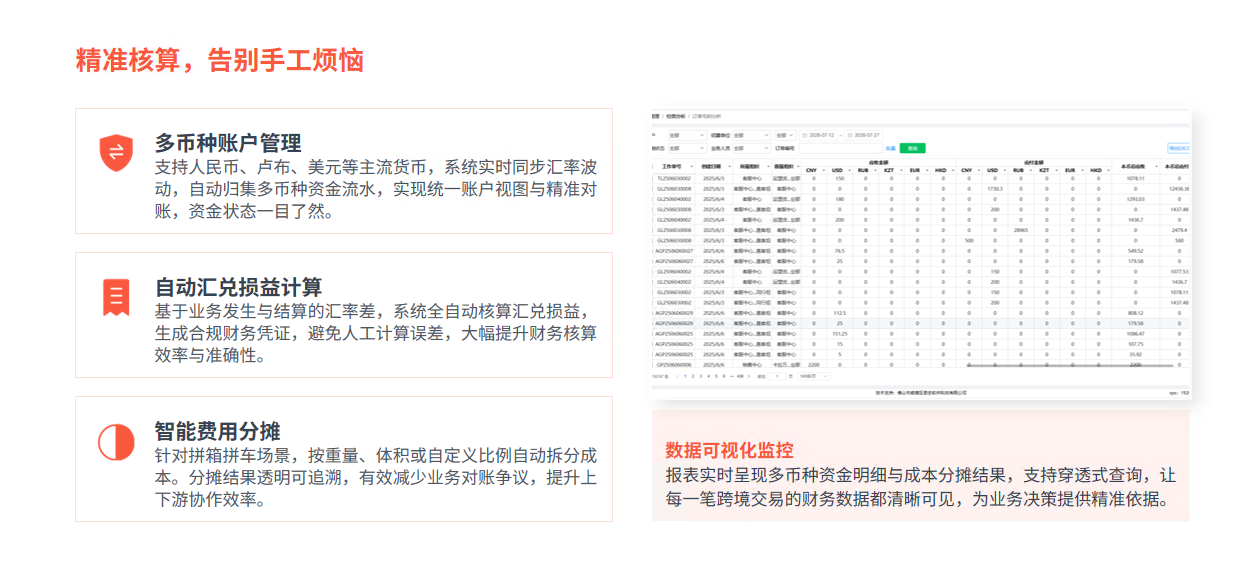Click the 订单毛利分析 breadcrumb item

pos(706,116)
